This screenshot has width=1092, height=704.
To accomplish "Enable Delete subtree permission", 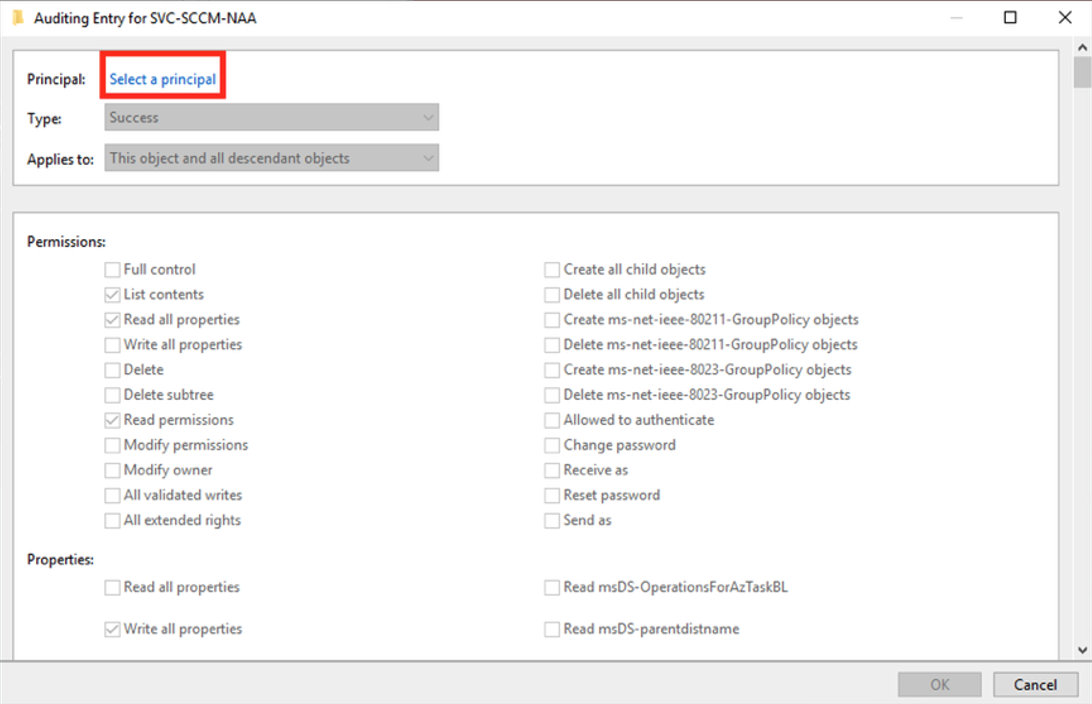I will click(113, 395).
